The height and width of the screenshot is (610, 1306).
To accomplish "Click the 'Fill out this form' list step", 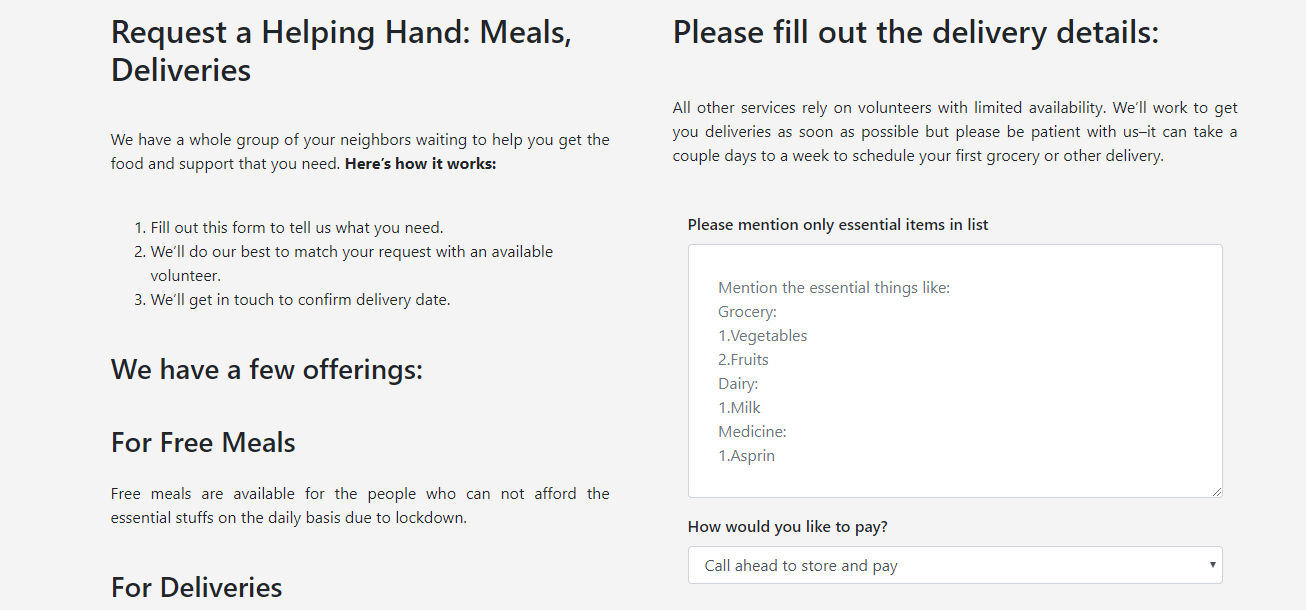I will 297,228.
